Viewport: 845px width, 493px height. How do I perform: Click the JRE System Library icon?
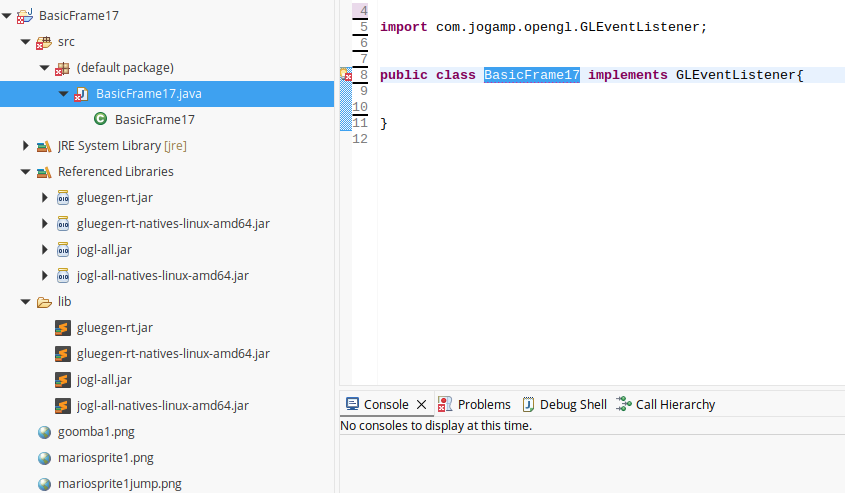(44, 146)
